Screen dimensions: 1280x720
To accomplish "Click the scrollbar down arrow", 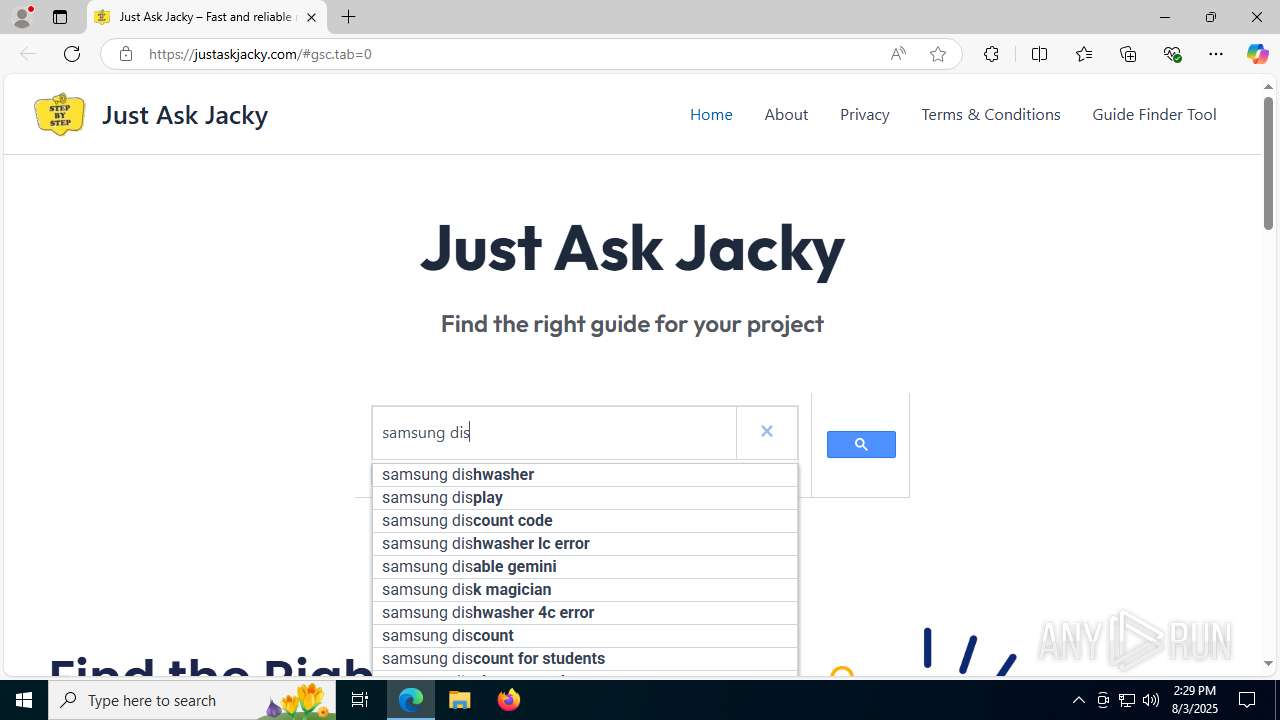I will click(1268, 663).
